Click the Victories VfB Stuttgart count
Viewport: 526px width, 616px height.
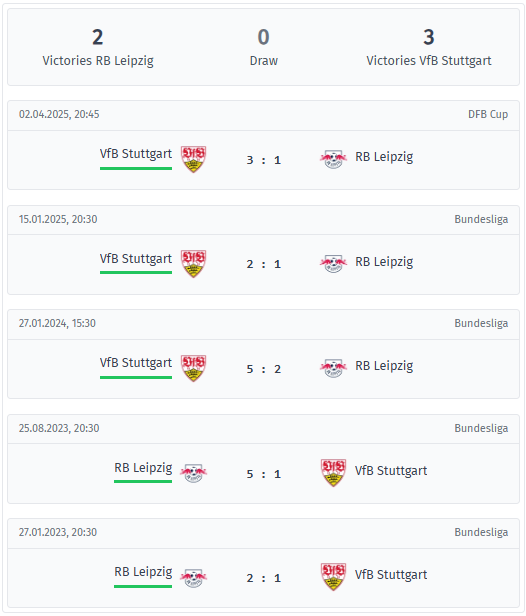click(x=429, y=37)
